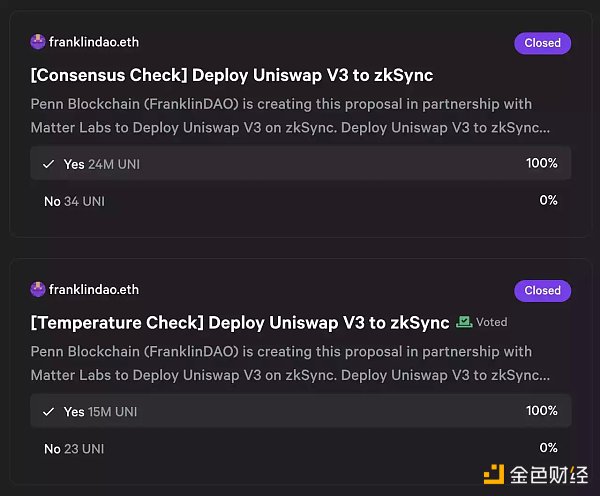This screenshot has height=496, width=600.
Task: Click franklindao.eth avatar on Consensus Check proposal
Action: (38, 42)
